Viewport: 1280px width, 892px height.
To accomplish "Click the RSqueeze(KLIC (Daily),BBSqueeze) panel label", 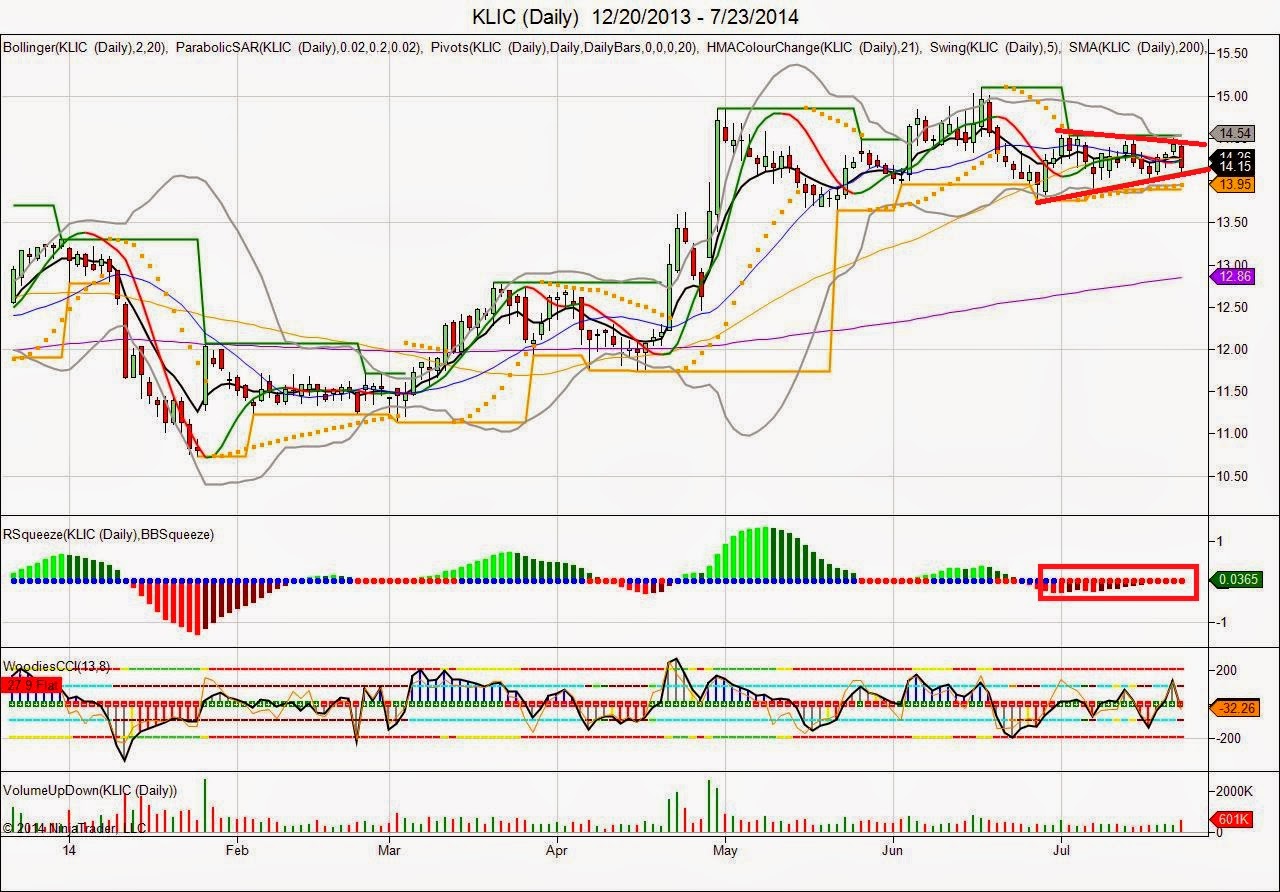I will click(109, 534).
